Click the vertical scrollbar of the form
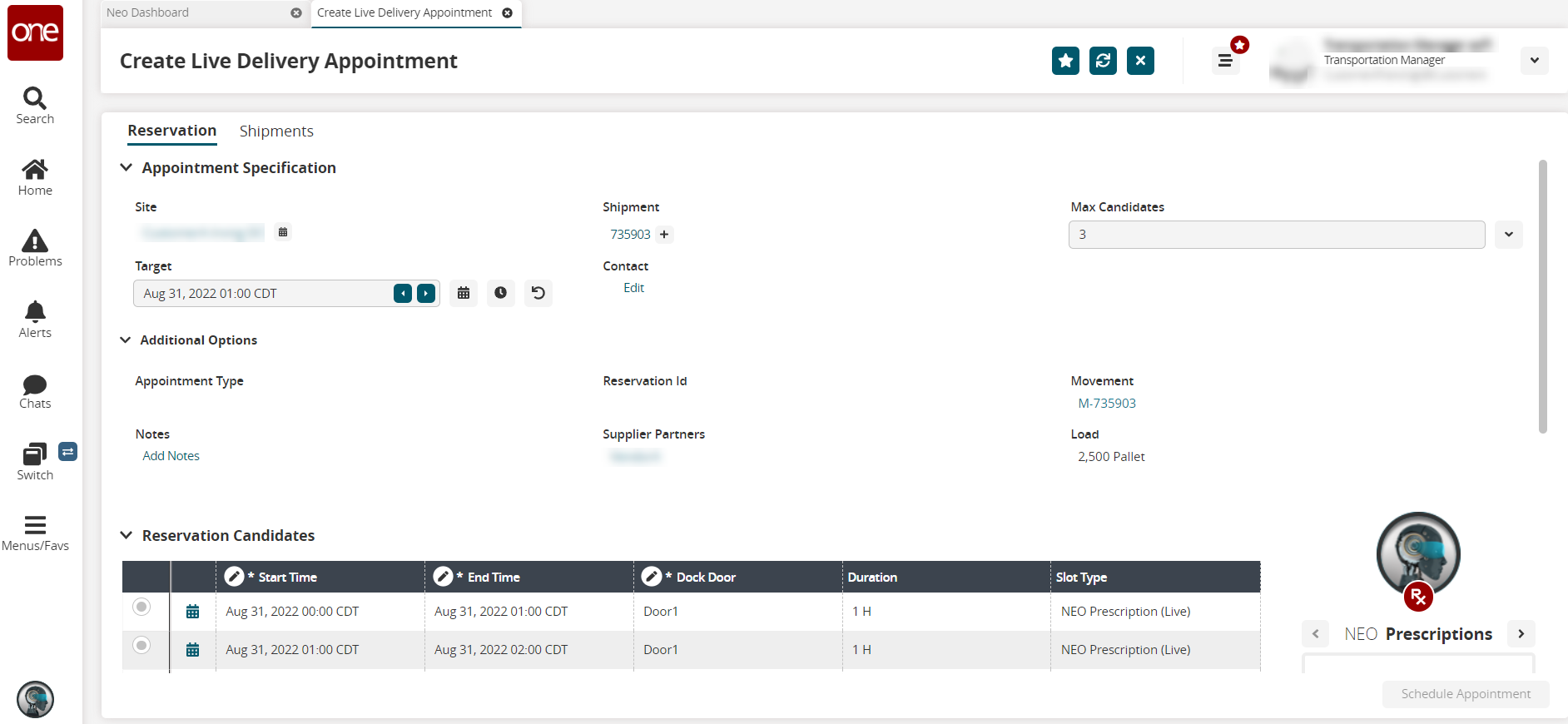 (x=1543, y=296)
